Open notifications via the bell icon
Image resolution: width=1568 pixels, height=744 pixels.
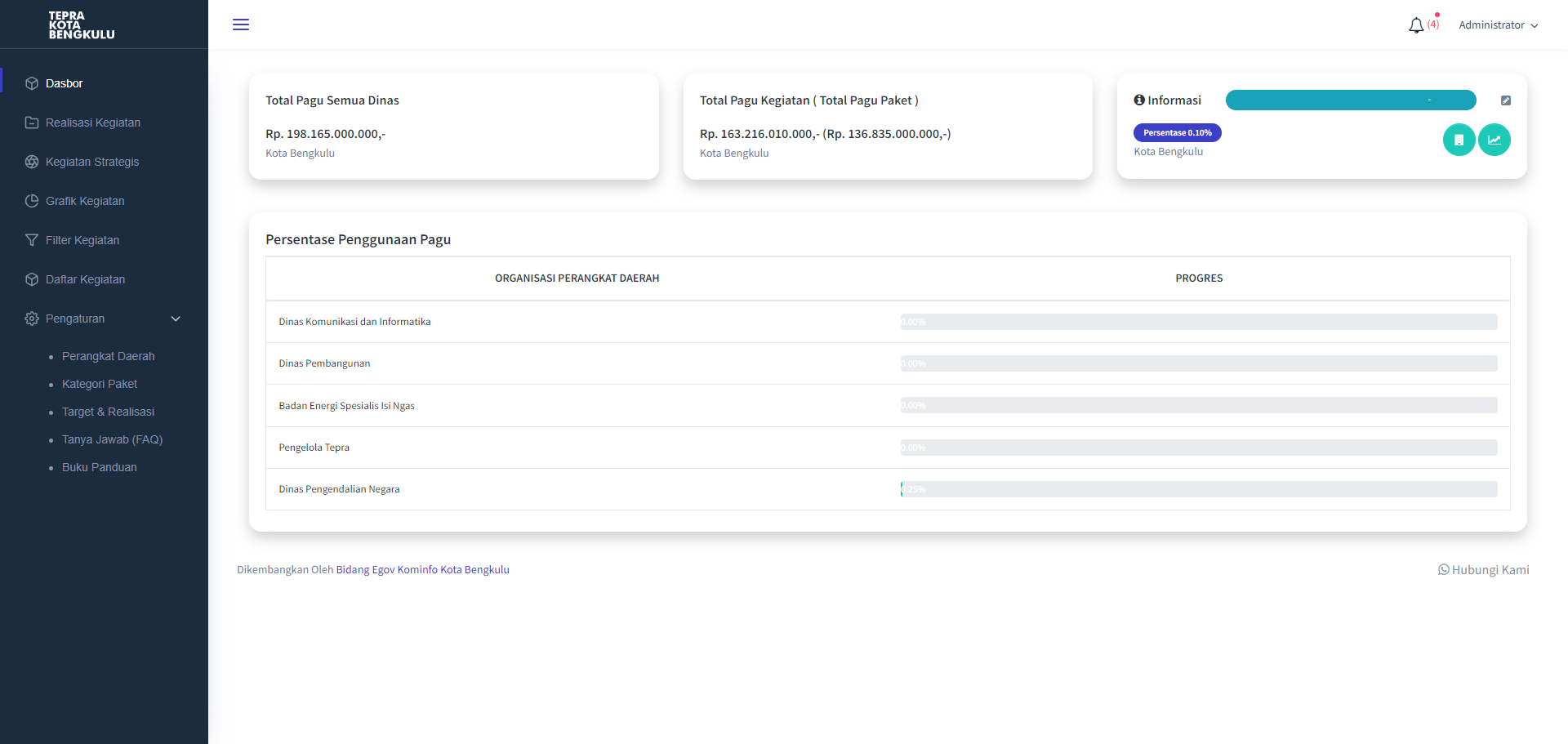(x=1416, y=25)
